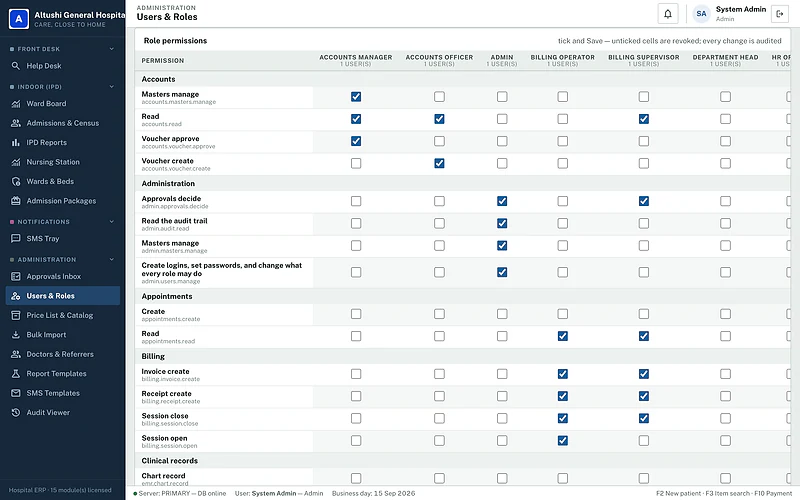Screen dimensions: 800x500
Task: Click the Accounts Manager column header
Action: (356, 60)
